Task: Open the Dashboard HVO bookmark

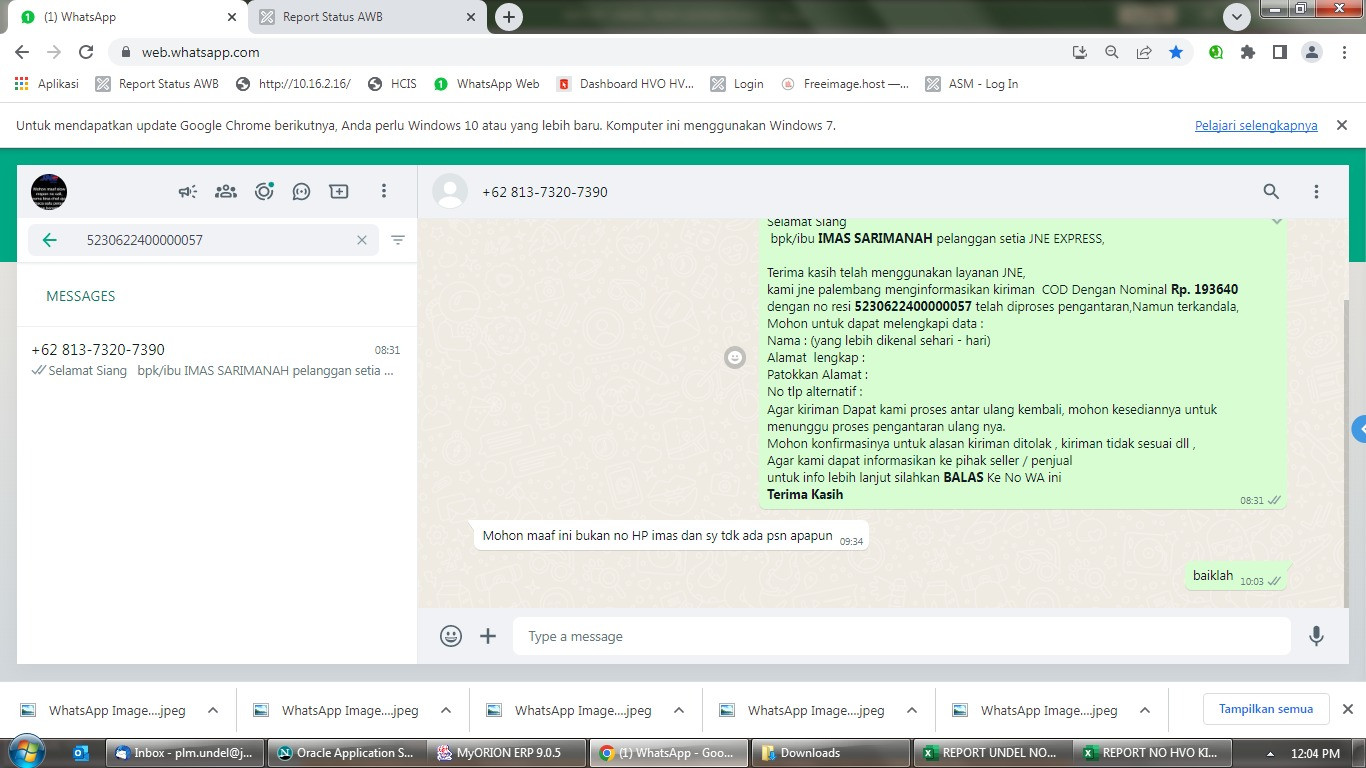Action: click(x=625, y=84)
